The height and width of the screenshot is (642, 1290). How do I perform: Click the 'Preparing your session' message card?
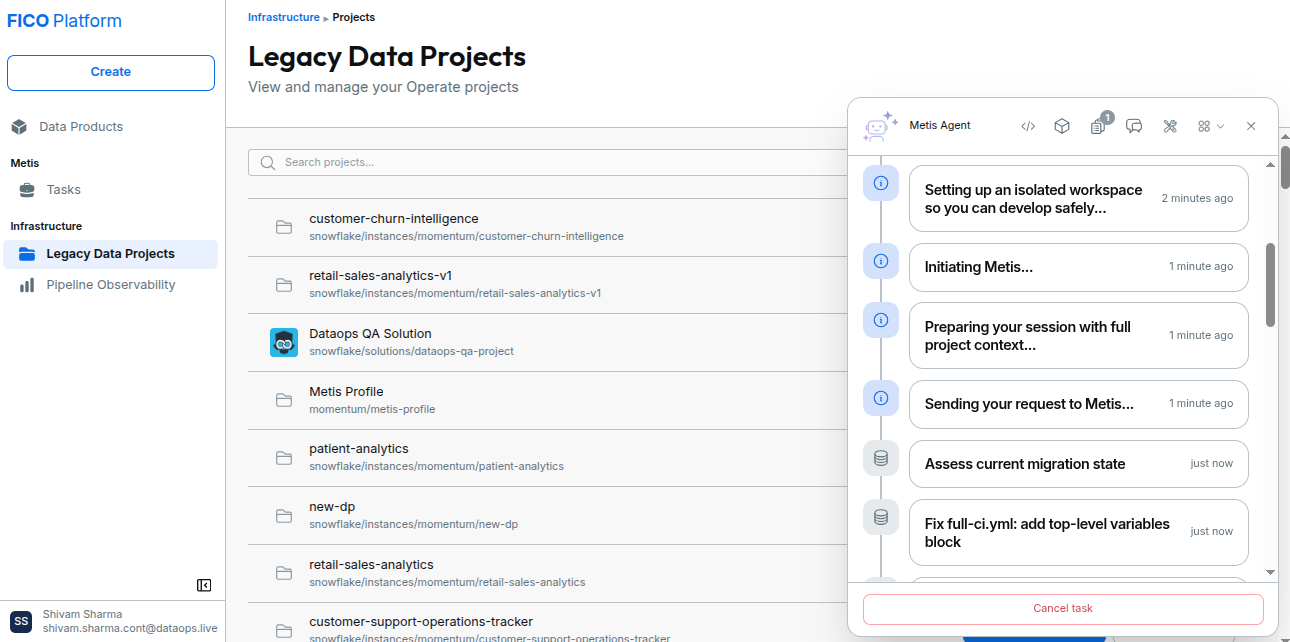pos(1079,335)
